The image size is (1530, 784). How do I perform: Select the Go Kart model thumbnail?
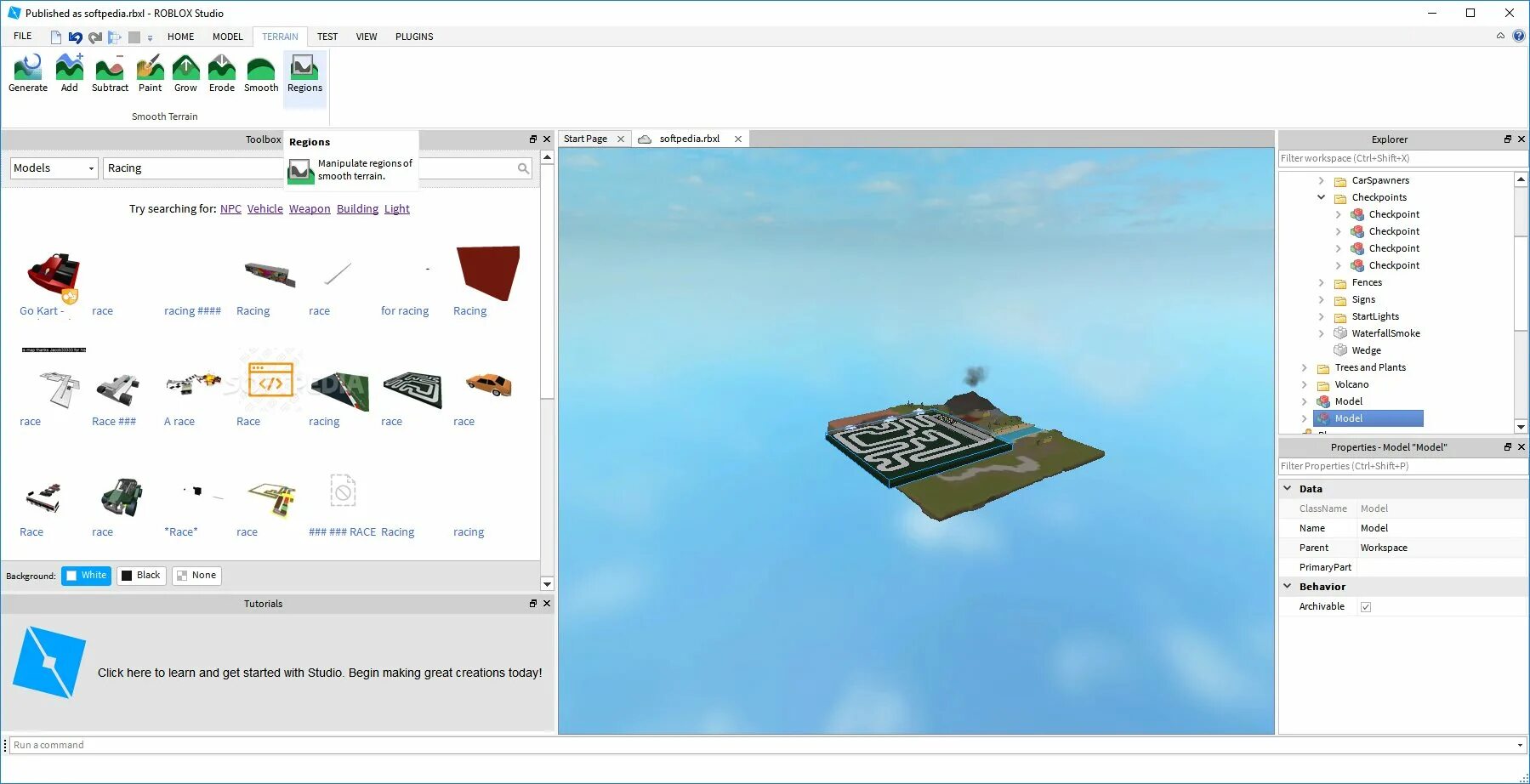point(54,275)
